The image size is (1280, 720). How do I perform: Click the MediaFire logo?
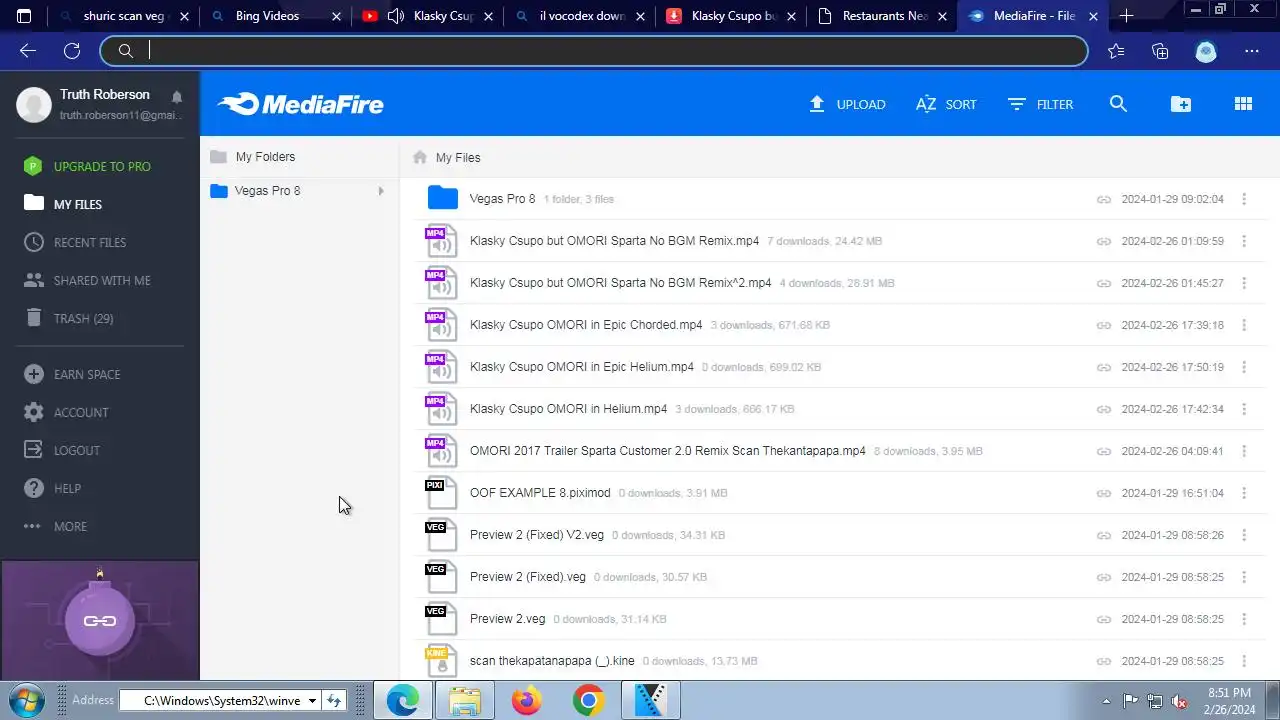(300, 104)
